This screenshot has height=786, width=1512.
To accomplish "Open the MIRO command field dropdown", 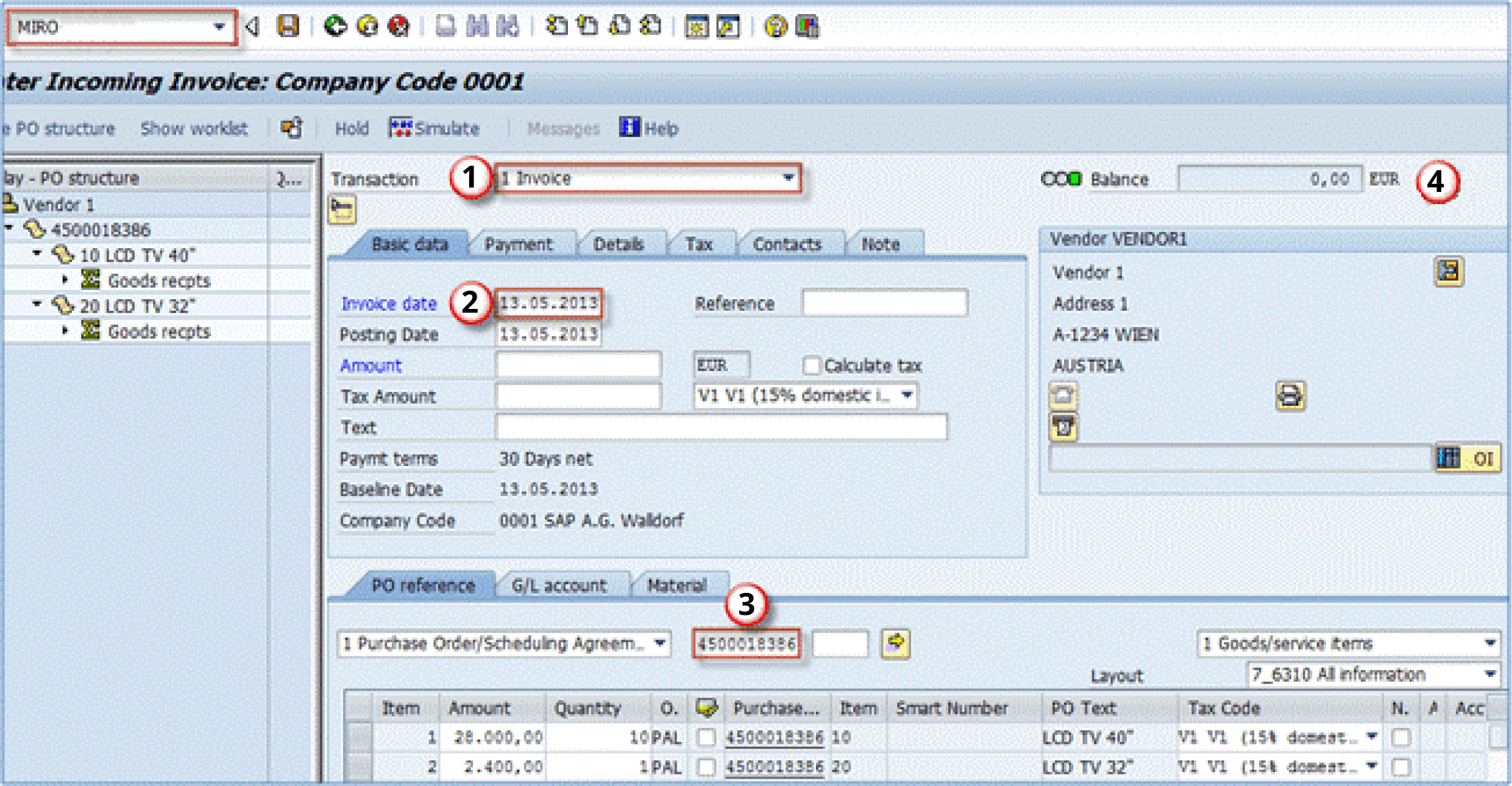I will click(x=219, y=27).
